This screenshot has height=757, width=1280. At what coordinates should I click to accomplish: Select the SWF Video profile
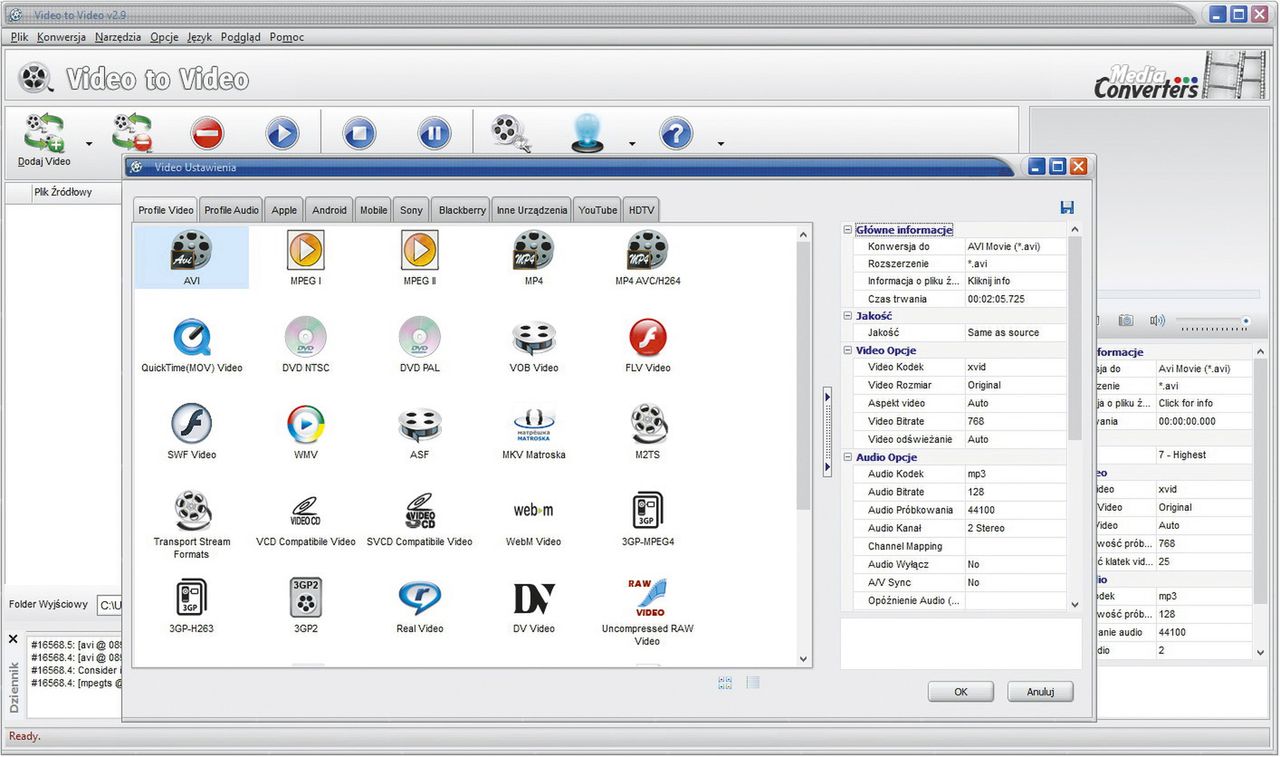(192, 431)
